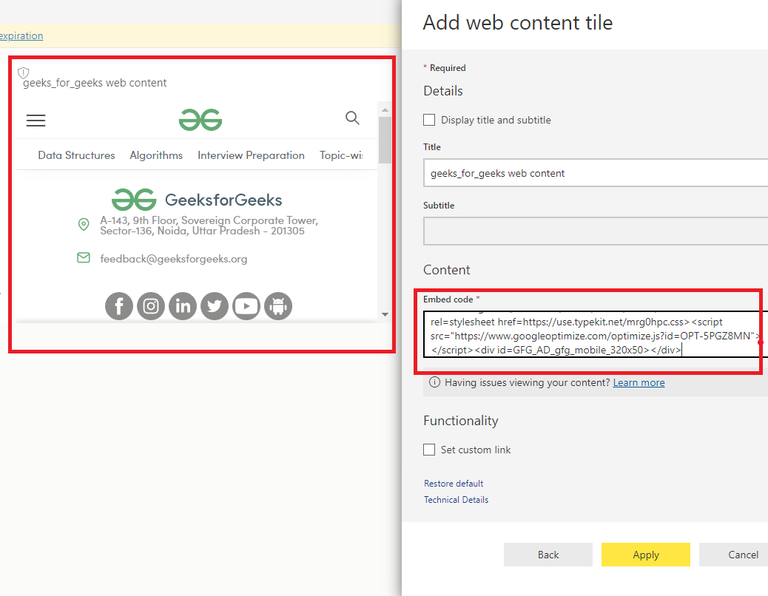This screenshot has height=596, width=768.
Task: Click the Apply button
Action: [646, 554]
